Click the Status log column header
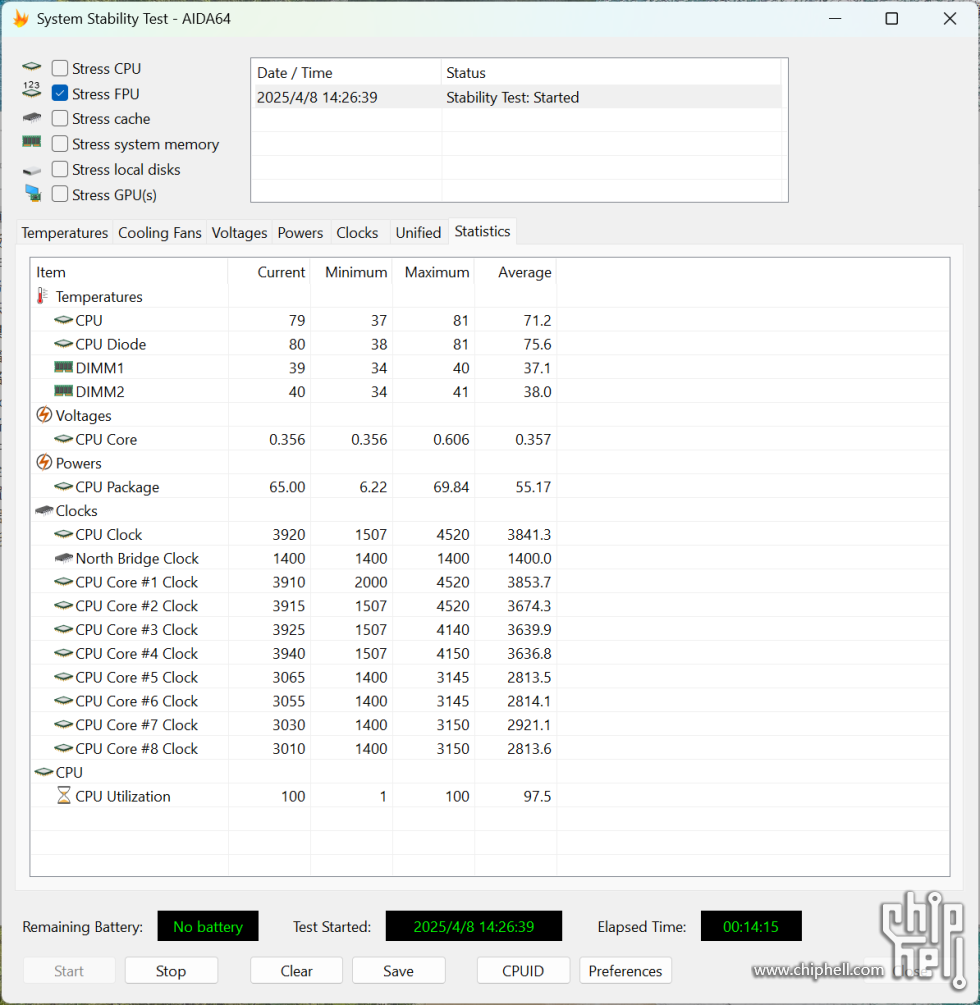Viewport: 980px width, 1005px height. [611, 72]
